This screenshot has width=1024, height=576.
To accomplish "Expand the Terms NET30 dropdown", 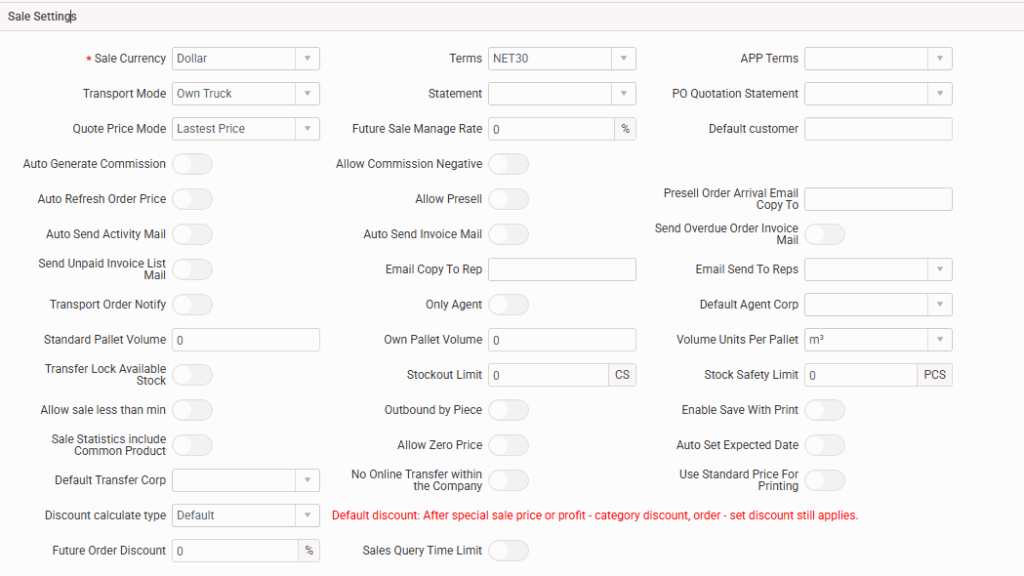I will [561, 59].
